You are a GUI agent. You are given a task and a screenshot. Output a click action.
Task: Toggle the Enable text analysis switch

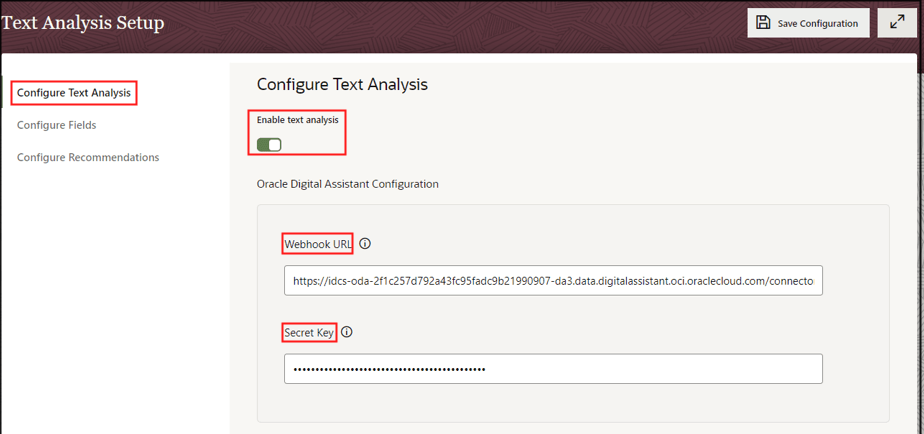pyautogui.click(x=269, y=144)
